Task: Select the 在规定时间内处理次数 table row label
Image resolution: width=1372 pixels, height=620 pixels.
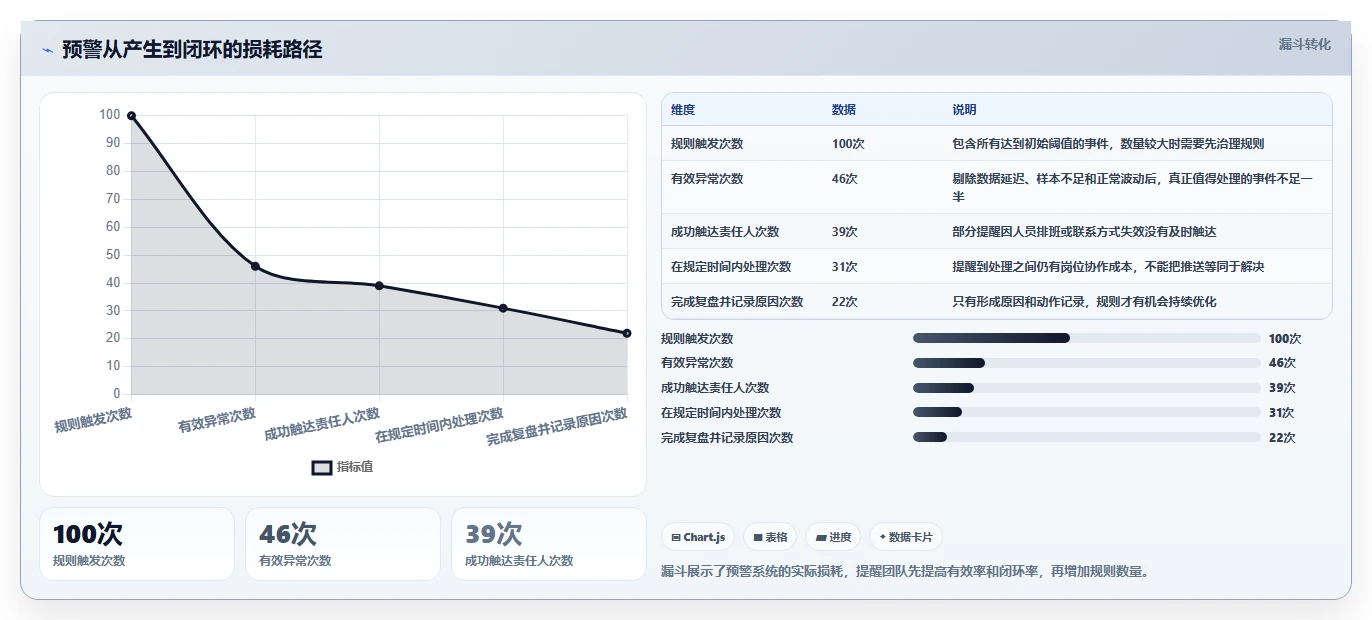Action: click(731, 267)
